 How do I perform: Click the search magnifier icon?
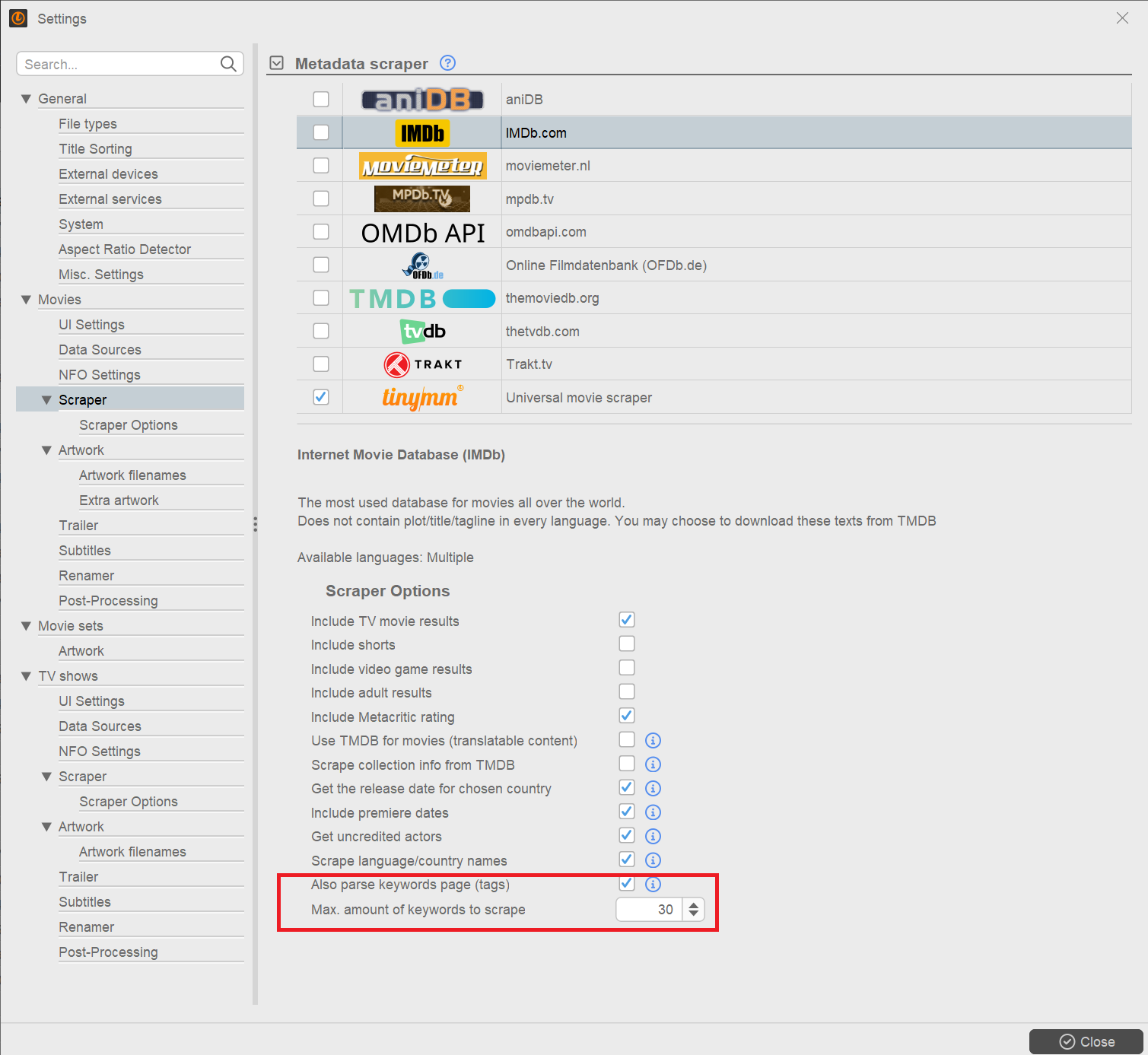[228, 64]
